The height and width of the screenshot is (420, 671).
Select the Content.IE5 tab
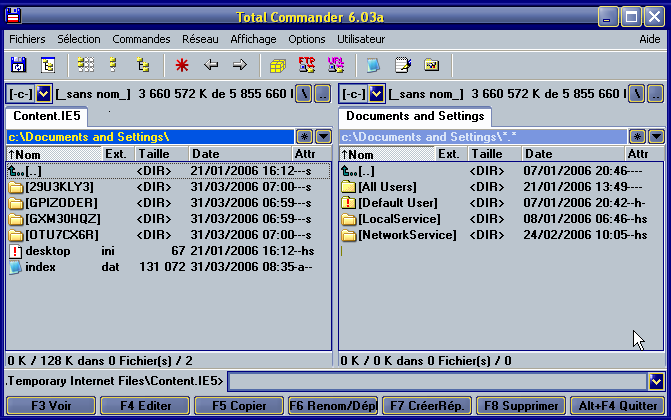(47, 116)
